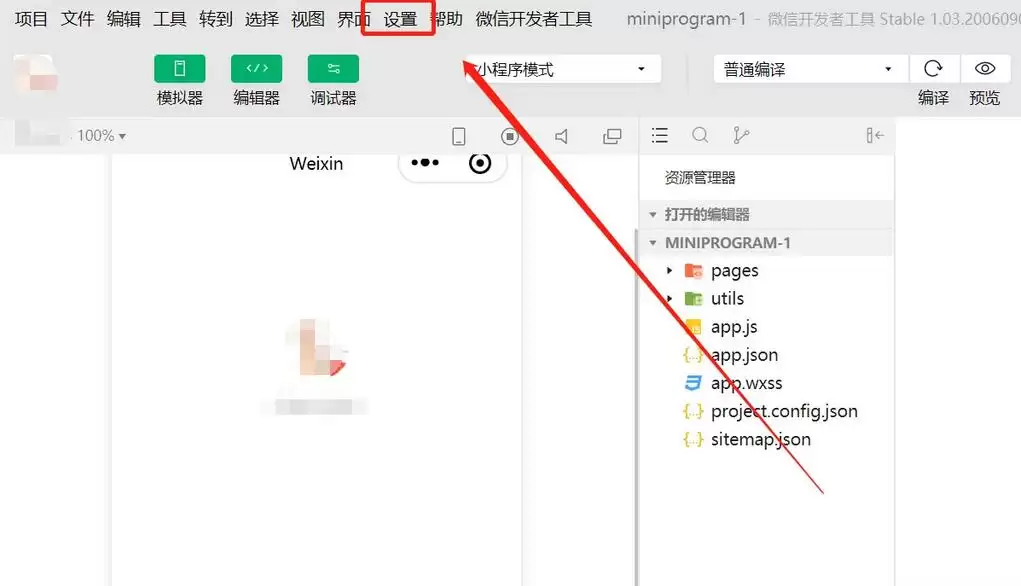
Task: Click the 编译 compile refresh icon
Action: pos(933,68)
